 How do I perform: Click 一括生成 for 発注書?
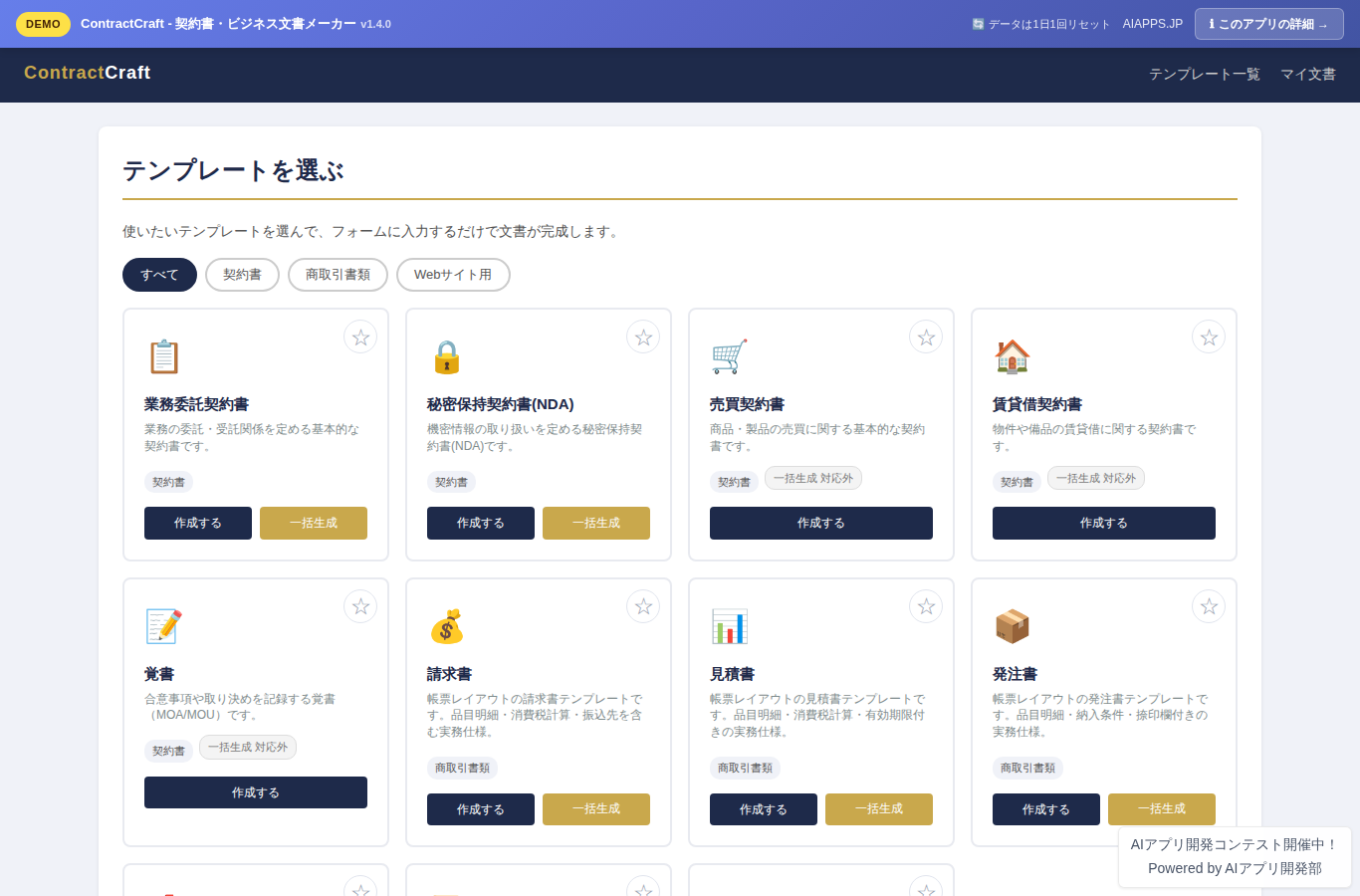pos(1162,809)
